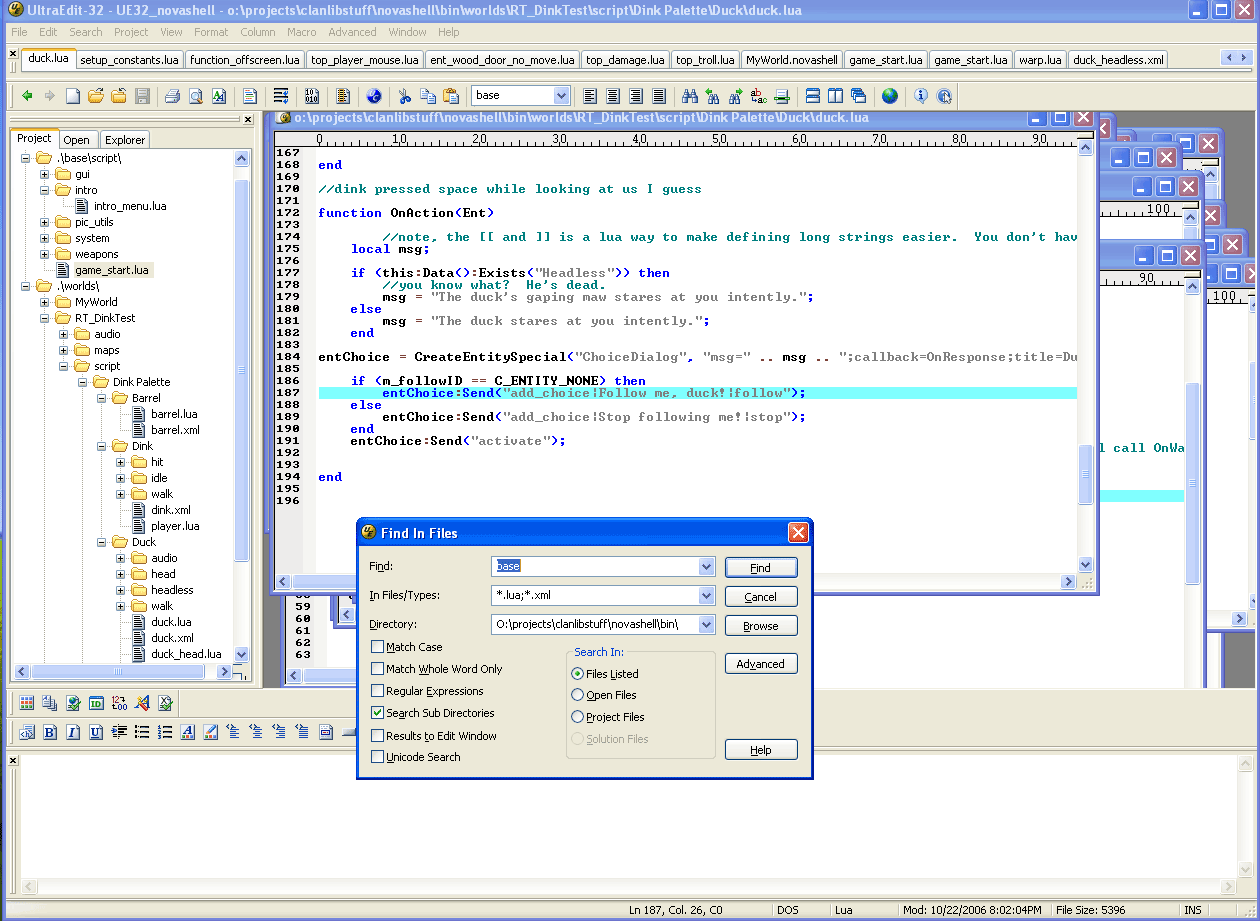Select game_start.lua in the project tree

pyautogui.click(x=111, y=270)
